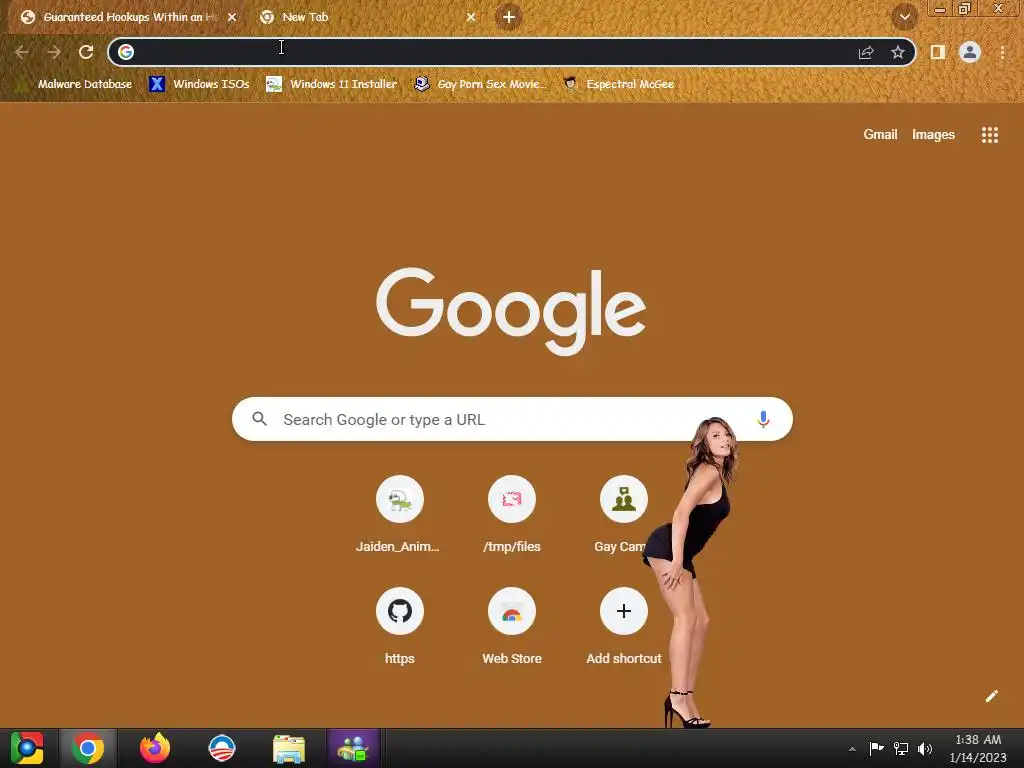Open the Windows ISOs bookmark

199,84
